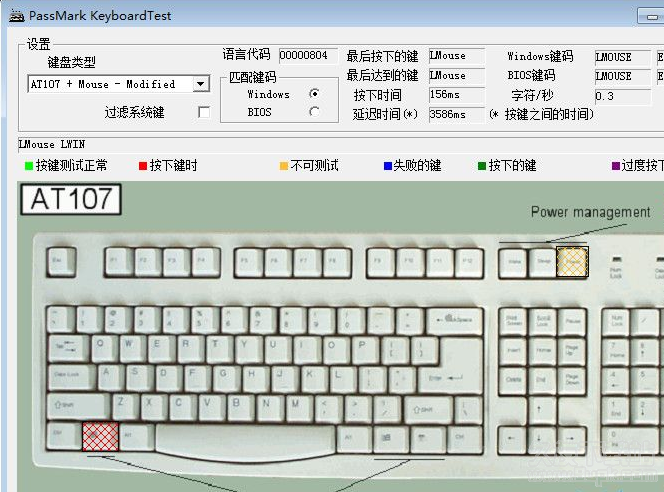Click the Esc key on the keyboard image
The height and width of the screenshot is (492, 664).
[x=61, y=262]
